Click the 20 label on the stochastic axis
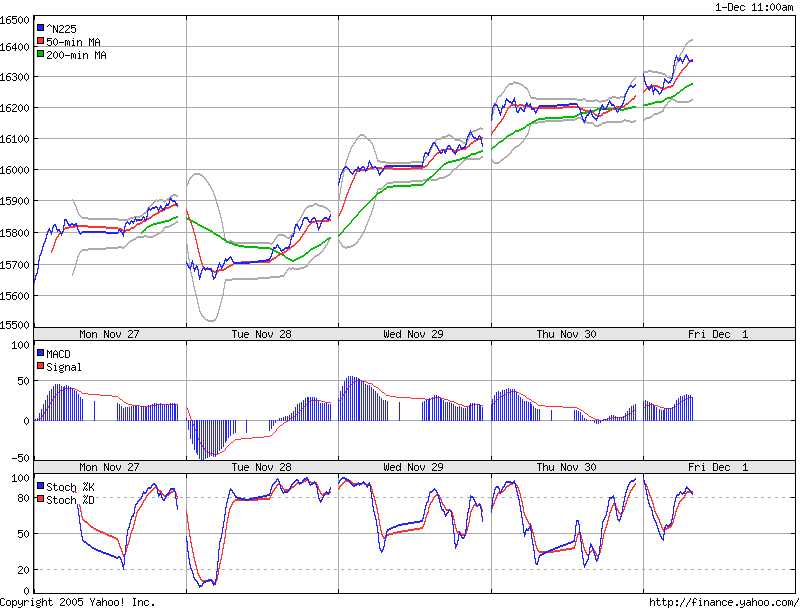 click(x=23, y=570)
